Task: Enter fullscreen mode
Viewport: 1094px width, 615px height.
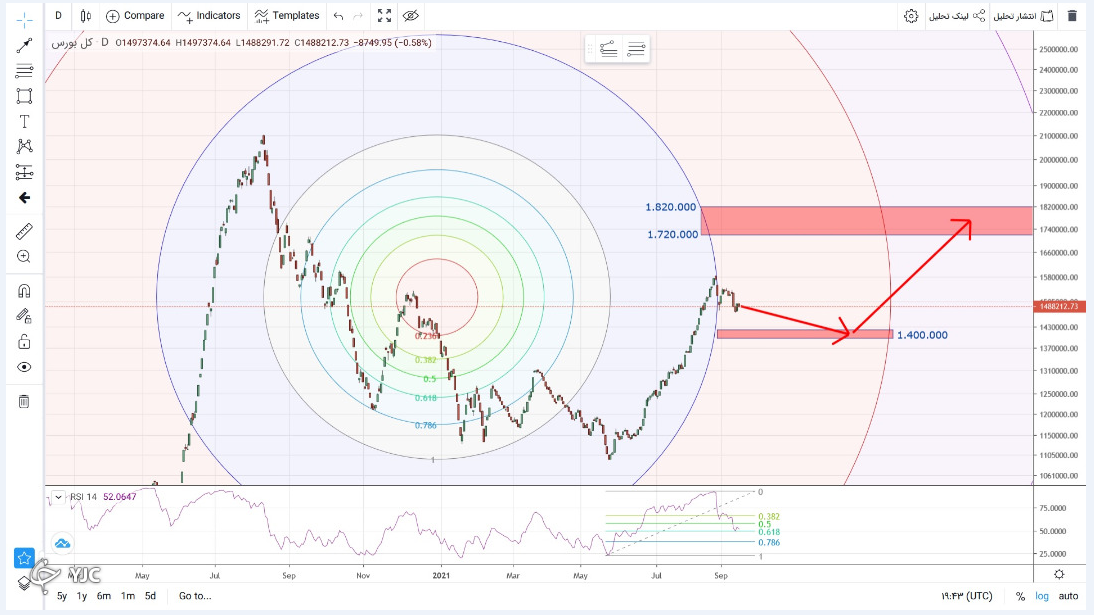Action: (x=385, y=16)
